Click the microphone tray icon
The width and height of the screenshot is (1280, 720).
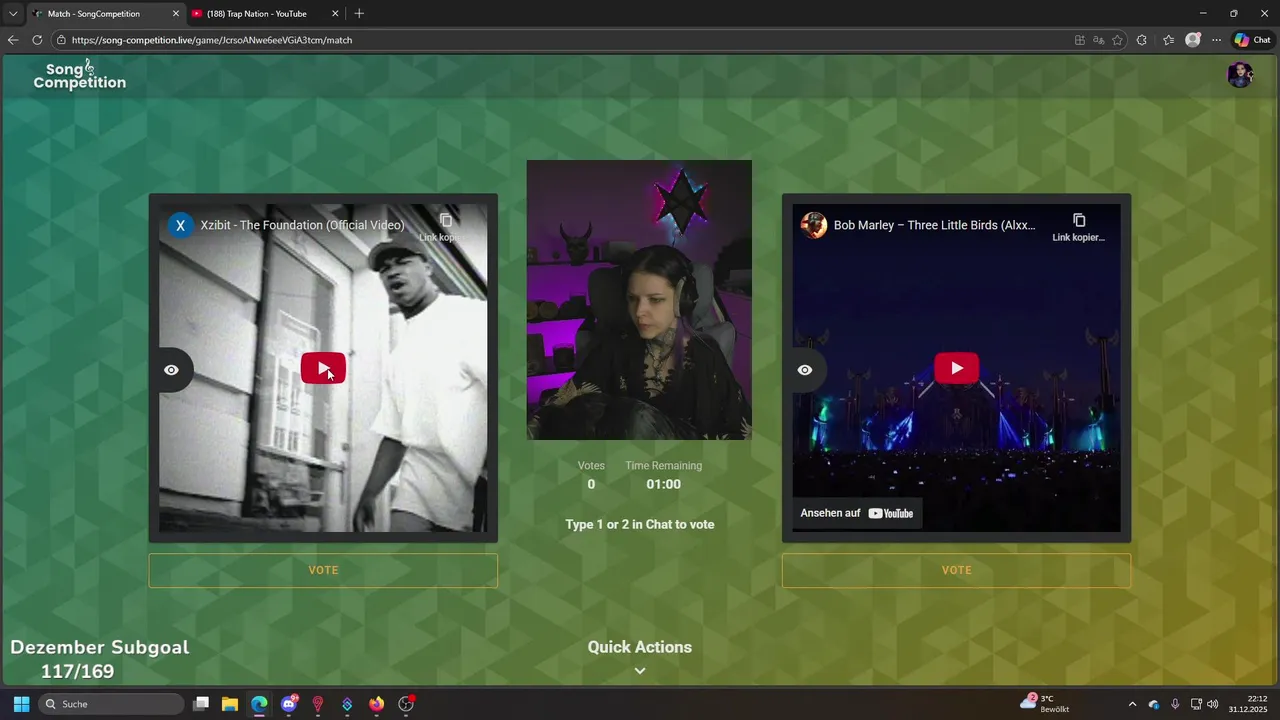pos(1175,704)
